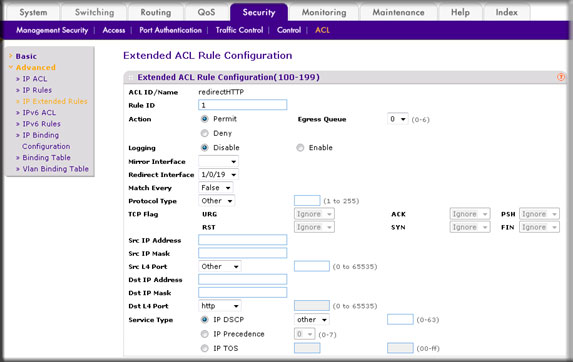The height and width of the screenshot is (362, 573).
Task: Click the Src IP Mask field
Action: pos(243,253)
